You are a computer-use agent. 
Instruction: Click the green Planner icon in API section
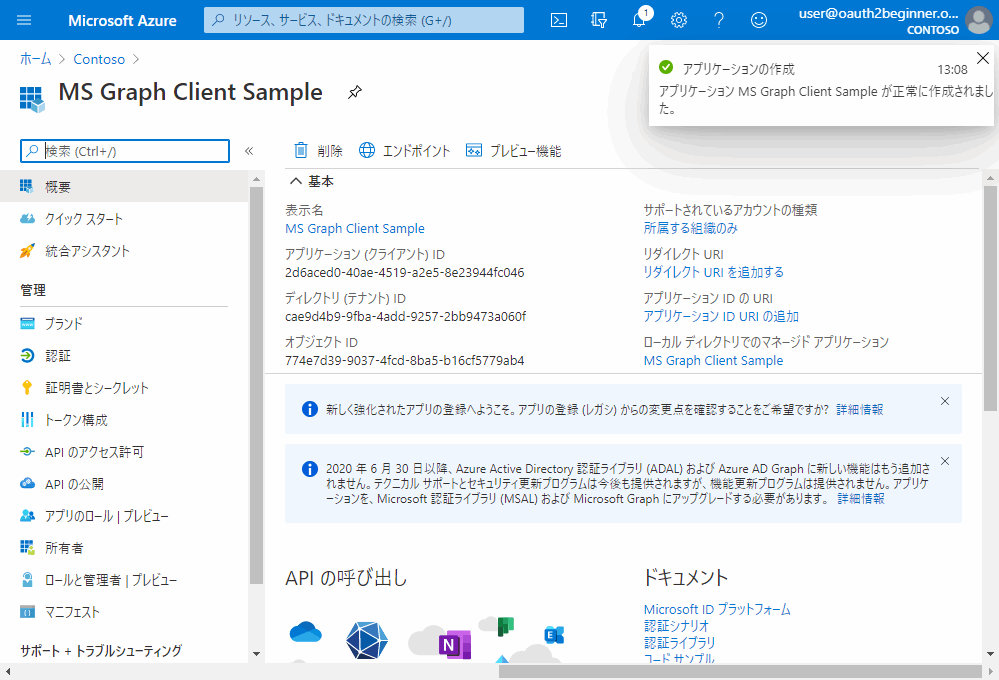coord(505,626)
